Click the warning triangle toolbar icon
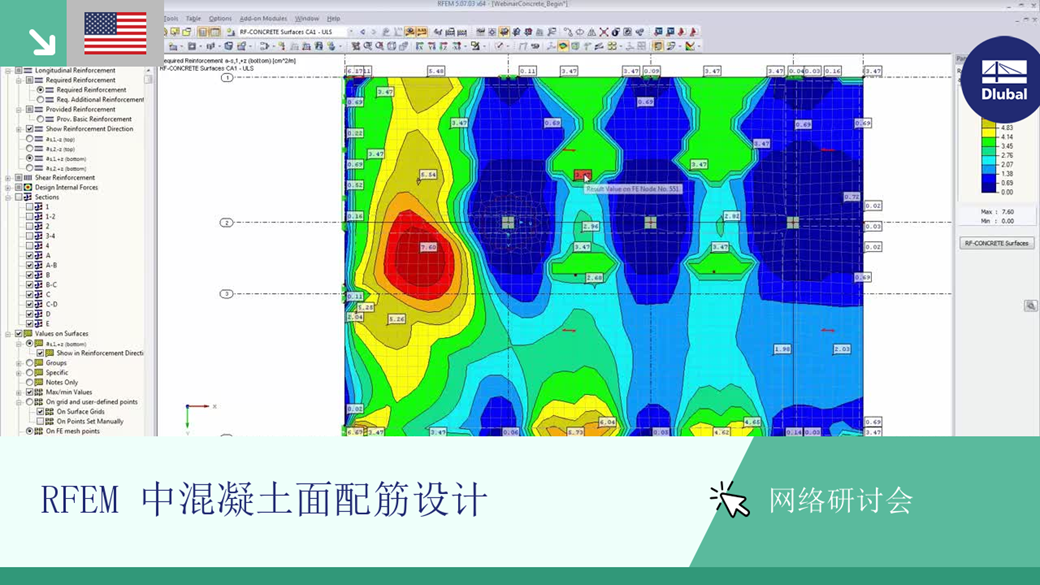Viewport: 1040px width, 585px height. tap(592, 31)
